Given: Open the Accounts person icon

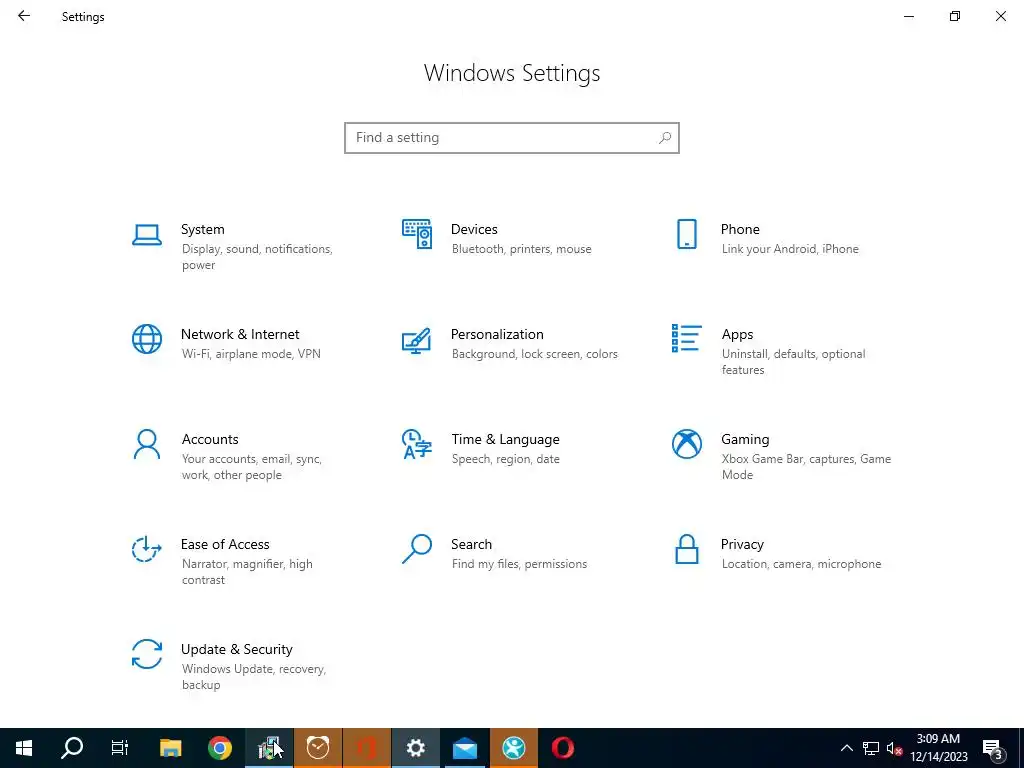Looking at the screenshot, I should [x=147, y=444].
